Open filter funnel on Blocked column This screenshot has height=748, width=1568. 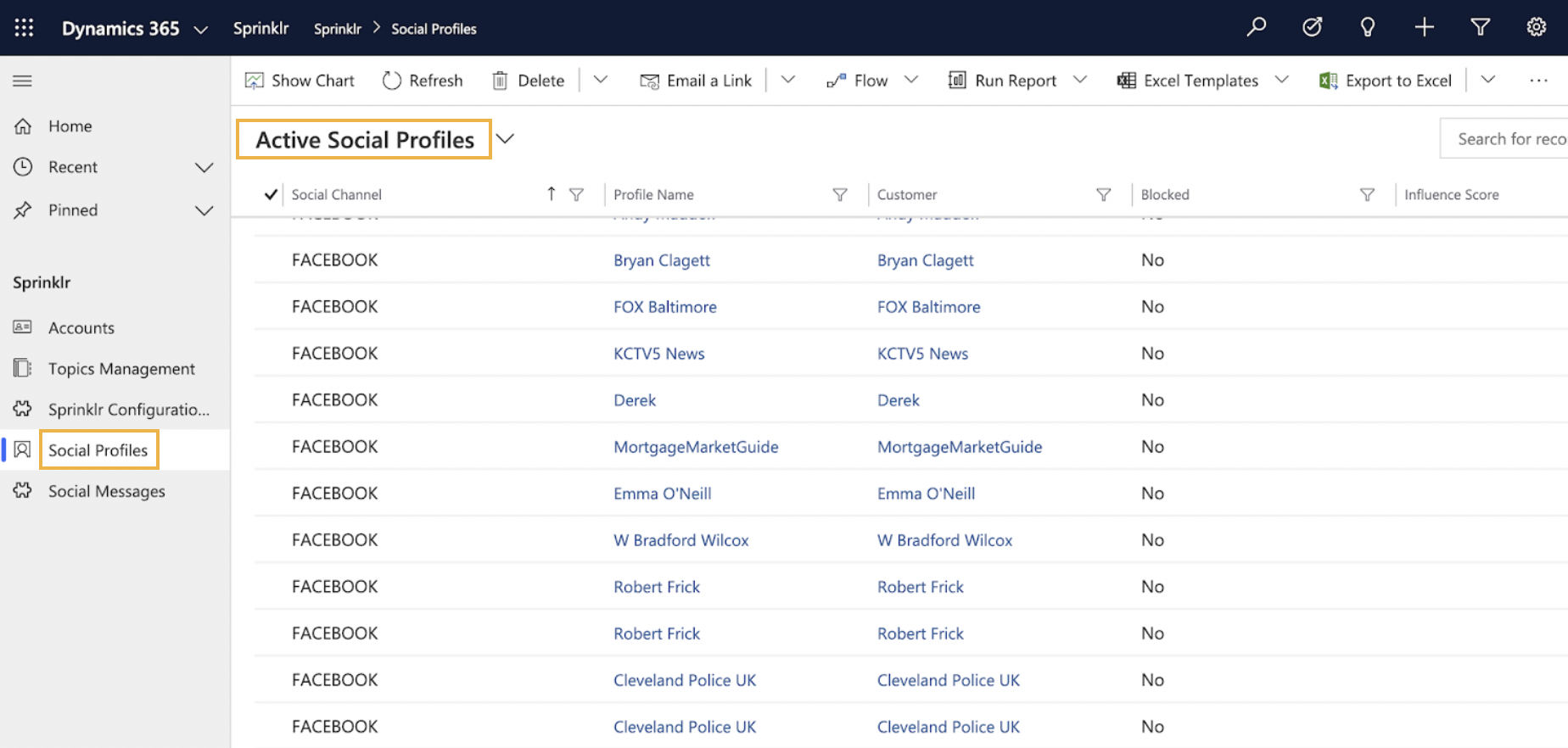pyautogui.click(x=1367, y=194)
